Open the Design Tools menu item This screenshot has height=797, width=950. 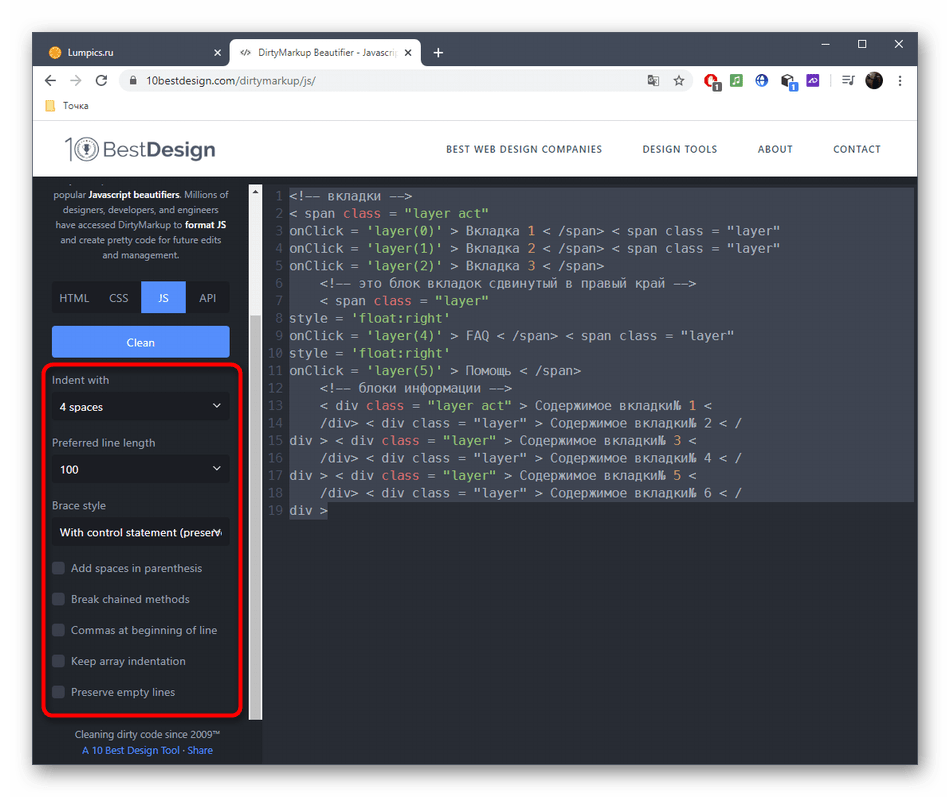tap(679, 149)
